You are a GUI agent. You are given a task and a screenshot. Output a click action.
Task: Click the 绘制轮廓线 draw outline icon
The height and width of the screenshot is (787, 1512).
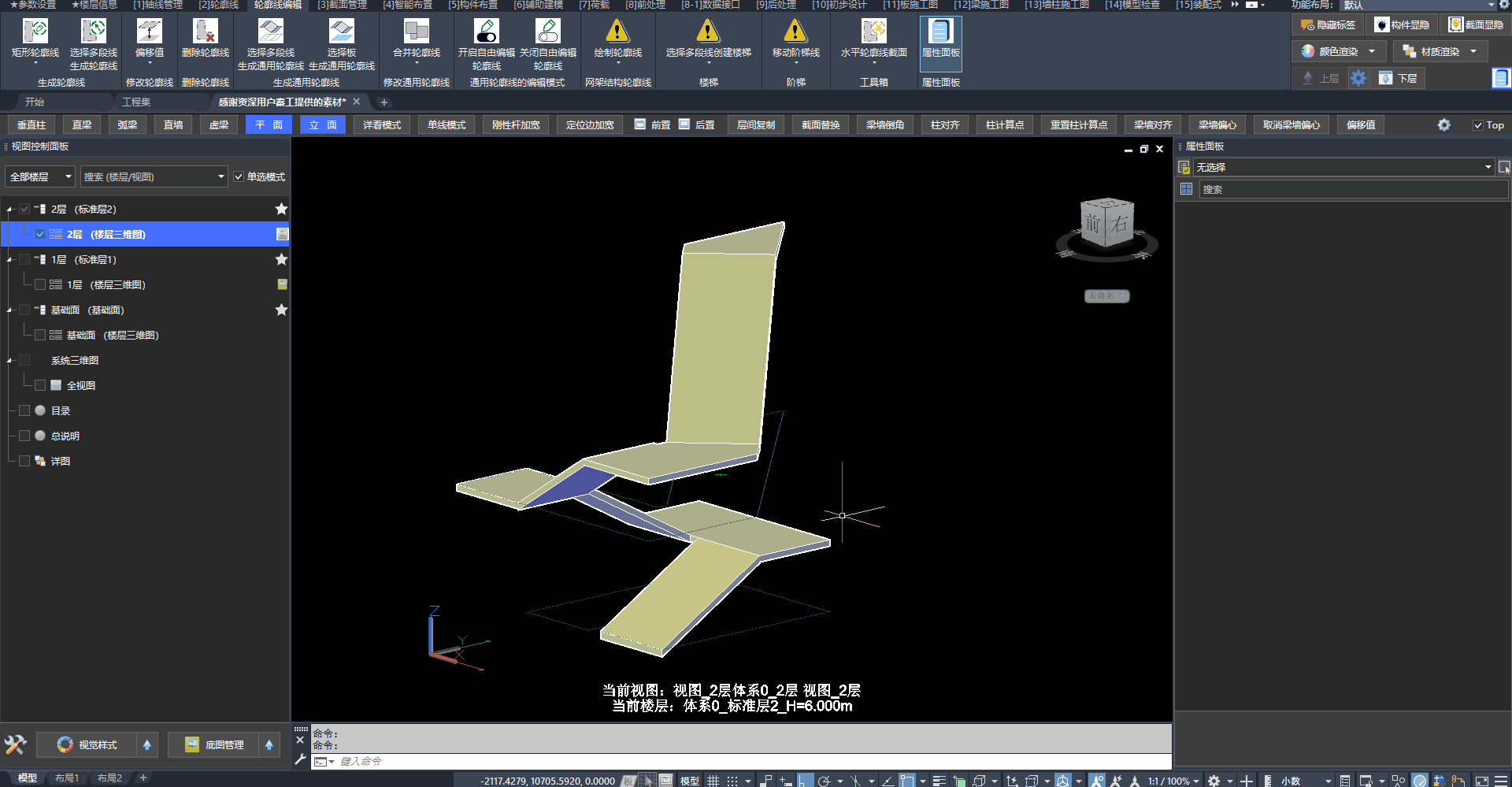pyautogui.click(x=617, y=32)
